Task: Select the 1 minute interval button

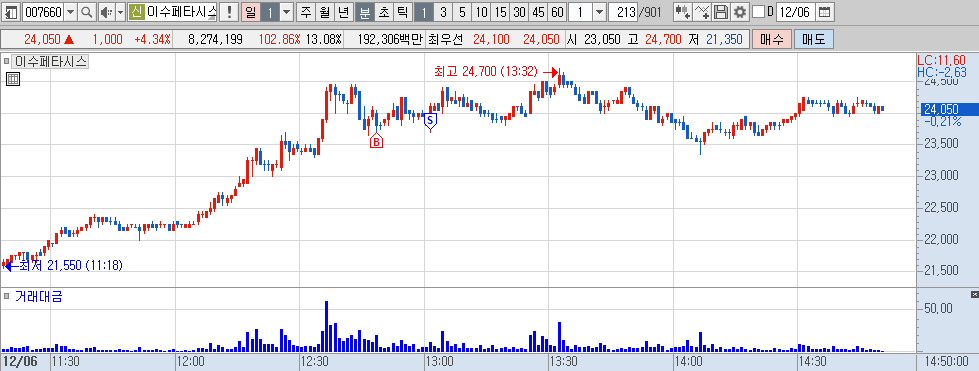Action: 423,12
